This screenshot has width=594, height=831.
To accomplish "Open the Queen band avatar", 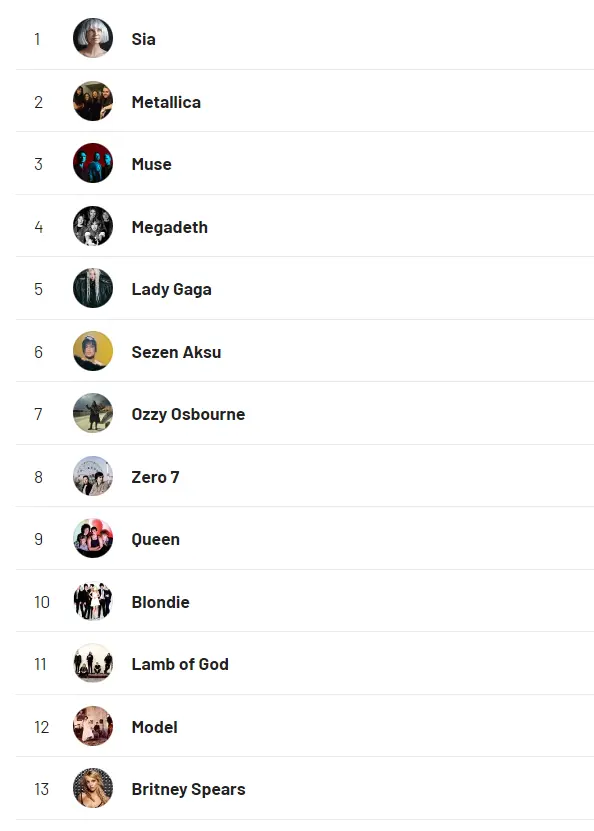I will tap(93, 538).
